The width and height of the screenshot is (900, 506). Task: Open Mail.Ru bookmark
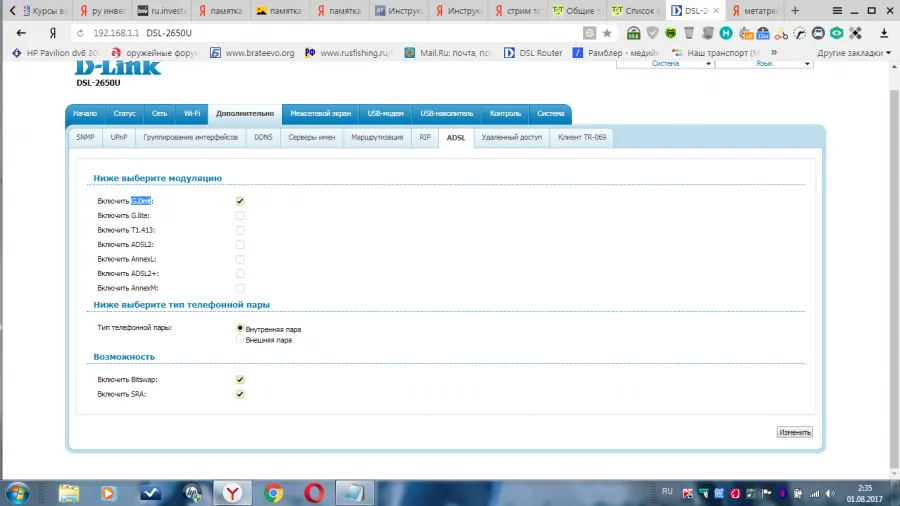click(448, 53)
